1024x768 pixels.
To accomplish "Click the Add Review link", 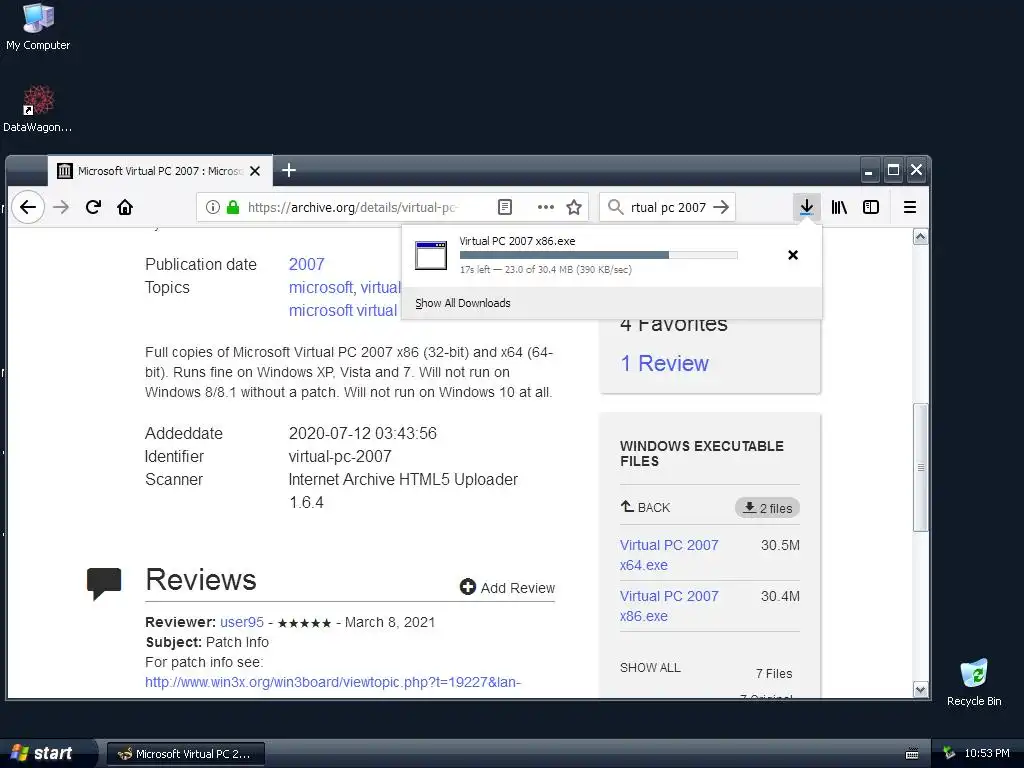I will point(517,588).
